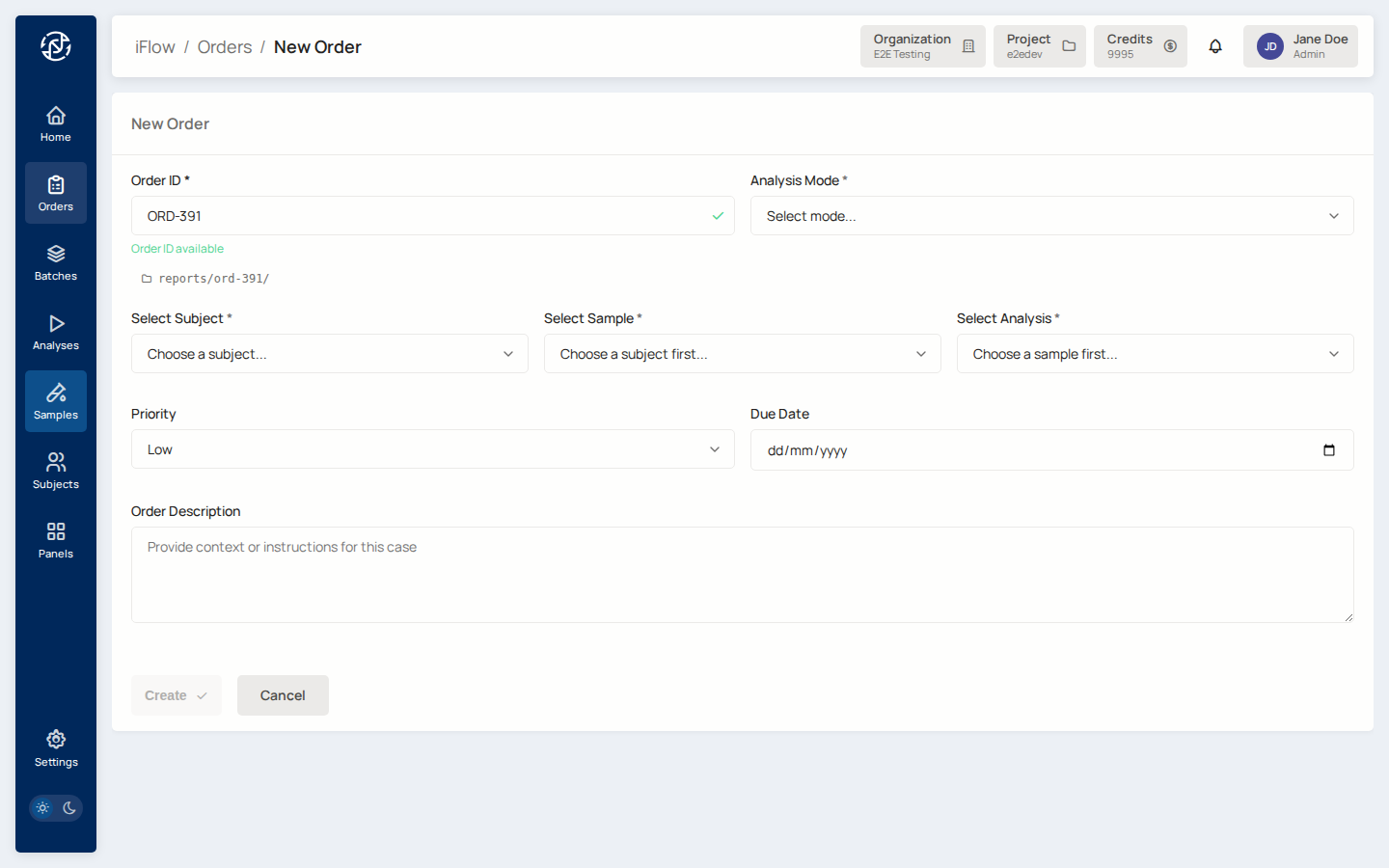
Task: Open the Select Sample dropdown
Action: click(743, 354)
